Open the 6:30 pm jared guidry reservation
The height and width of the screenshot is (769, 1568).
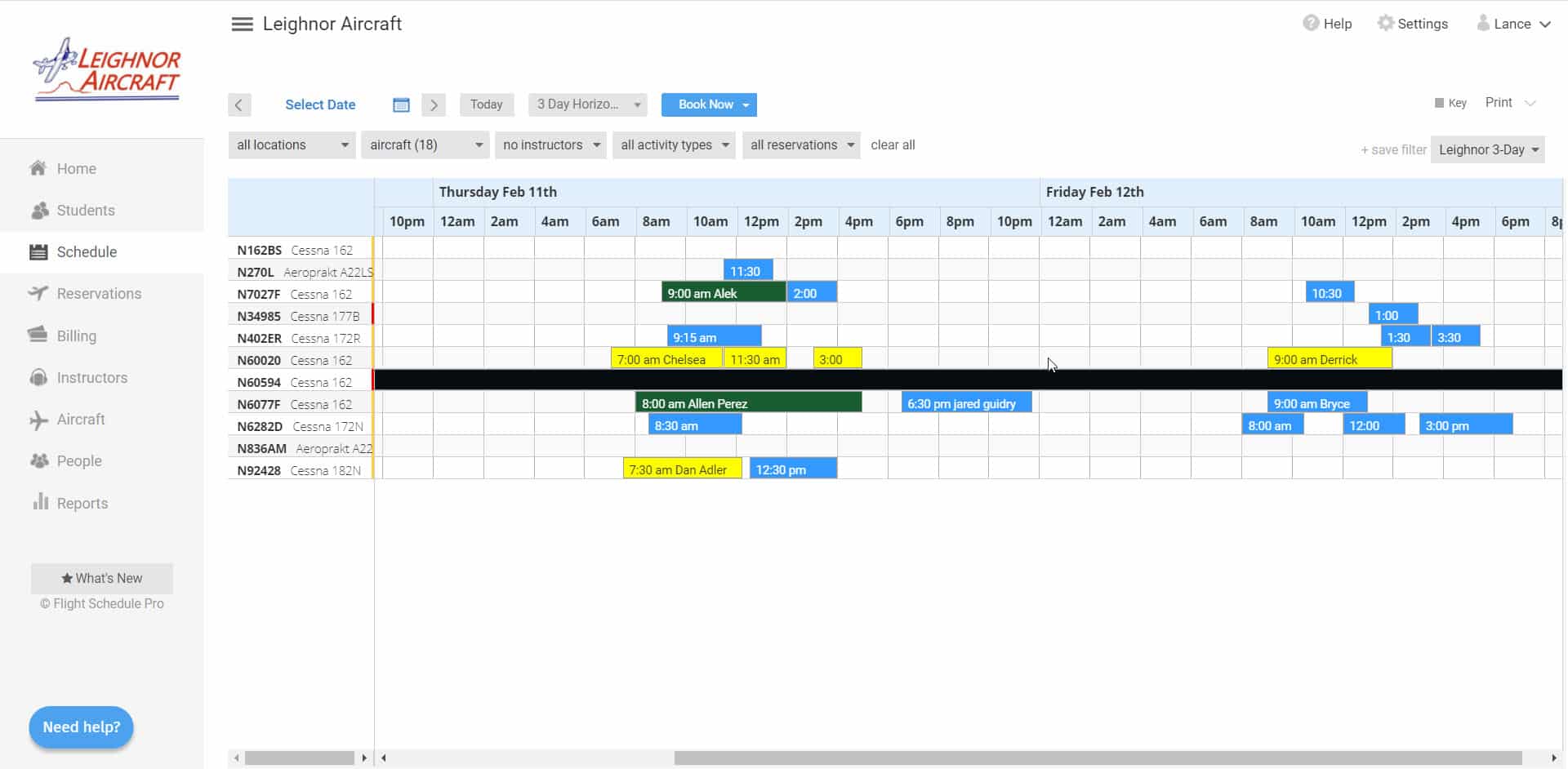(966, 403)
